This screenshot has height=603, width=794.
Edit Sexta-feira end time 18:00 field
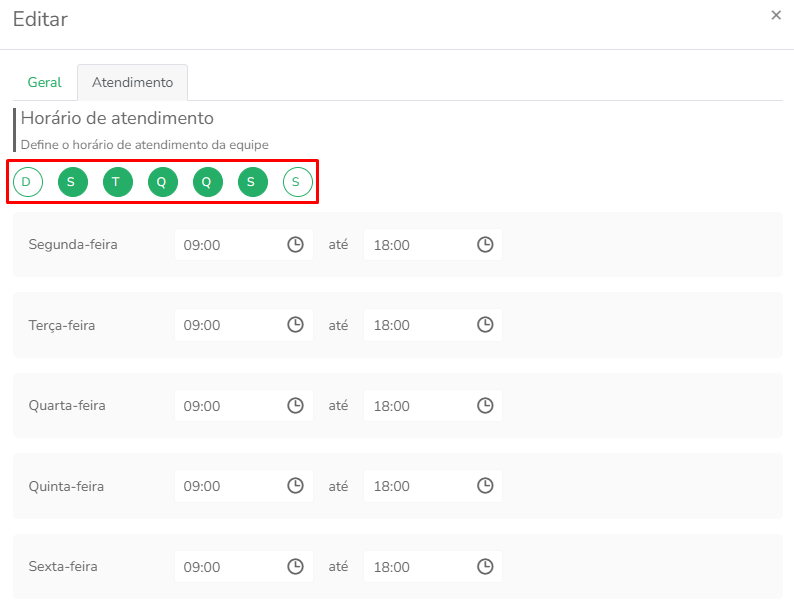click(433, 566)
